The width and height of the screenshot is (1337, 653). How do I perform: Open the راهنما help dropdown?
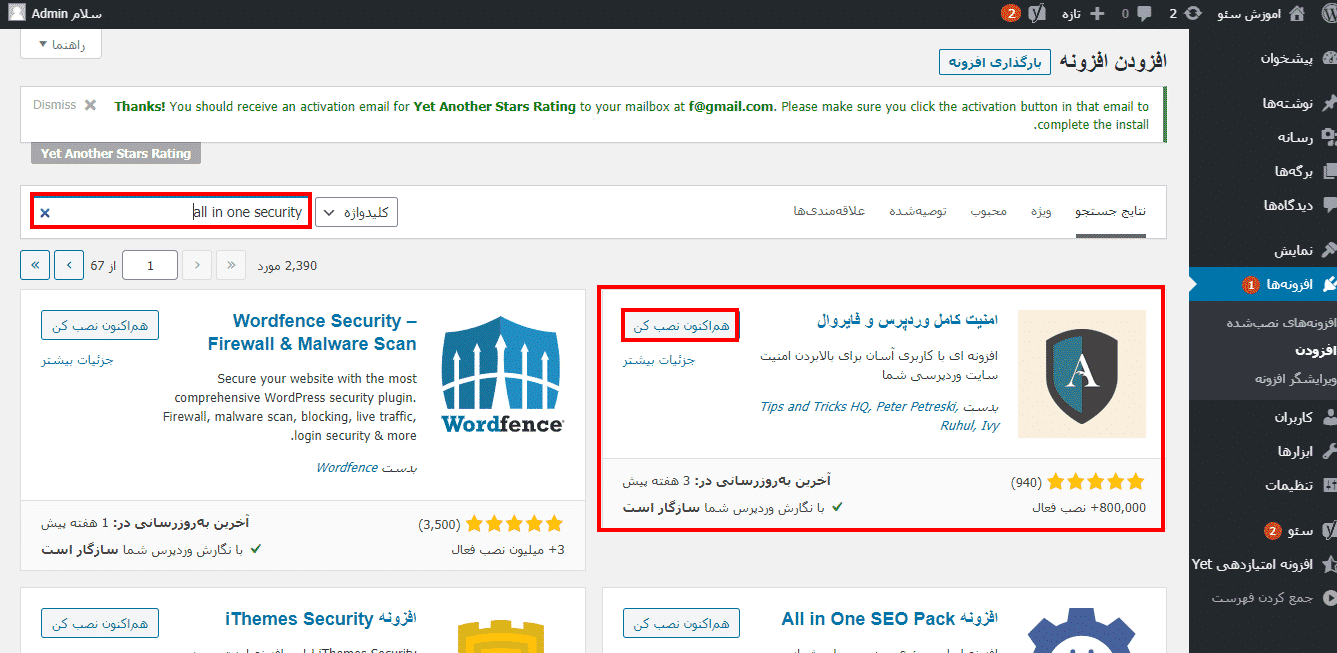click(61, 44)
